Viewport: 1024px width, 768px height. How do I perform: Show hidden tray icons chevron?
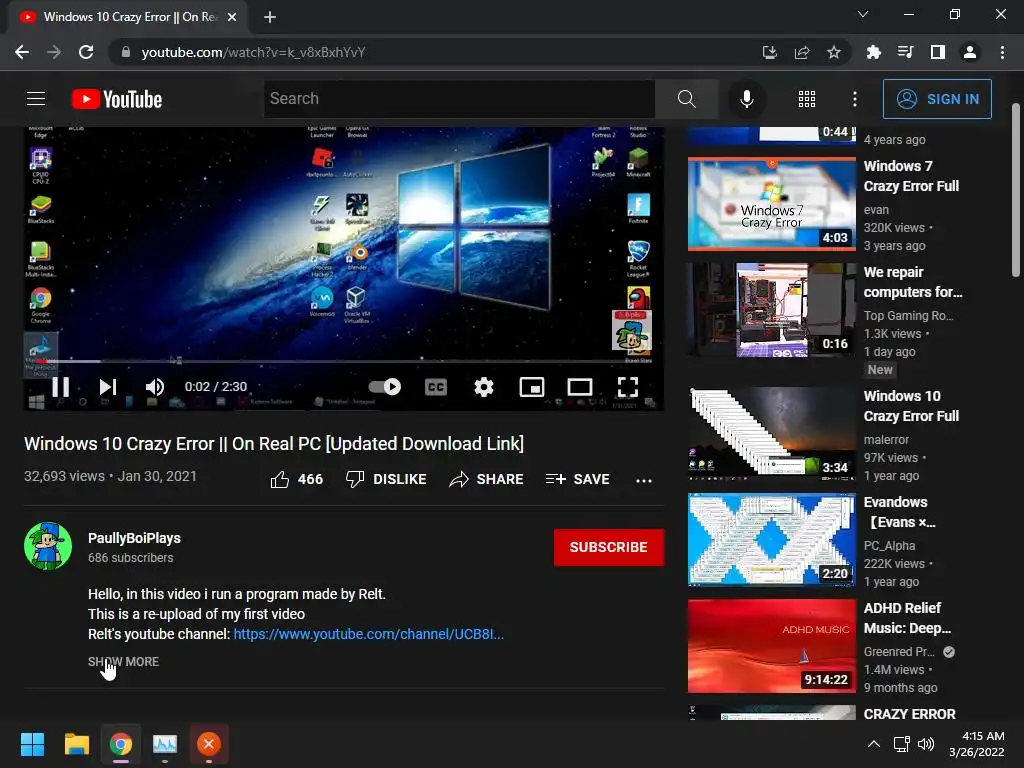coord(873,744)
